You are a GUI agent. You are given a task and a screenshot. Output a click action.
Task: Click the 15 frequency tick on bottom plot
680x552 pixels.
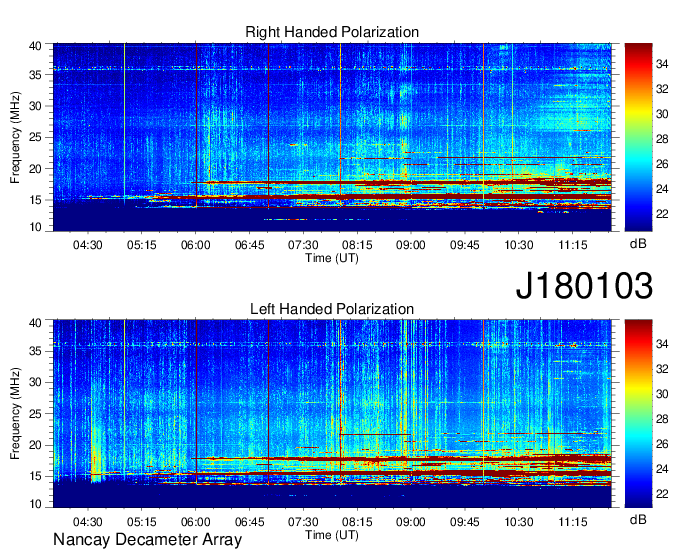click(x=35, y=476)
